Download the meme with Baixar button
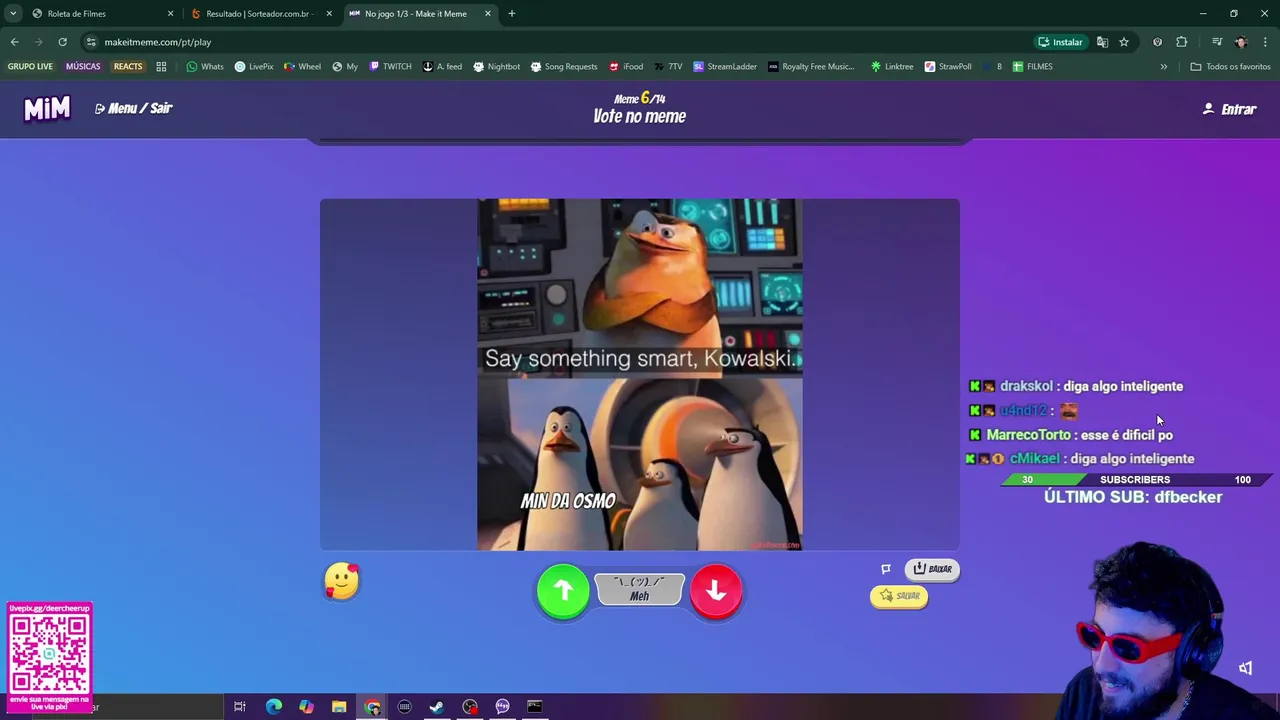 click(932, 569)
